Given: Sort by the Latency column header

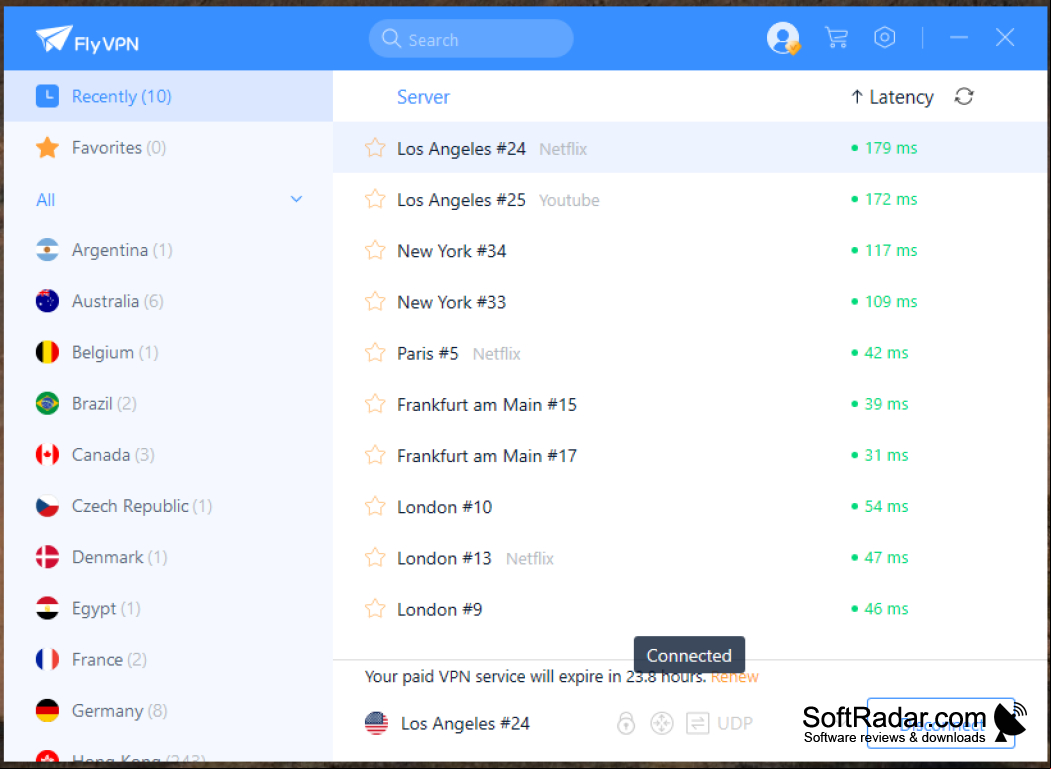Looking at the screenshot, I should point(891,97).
